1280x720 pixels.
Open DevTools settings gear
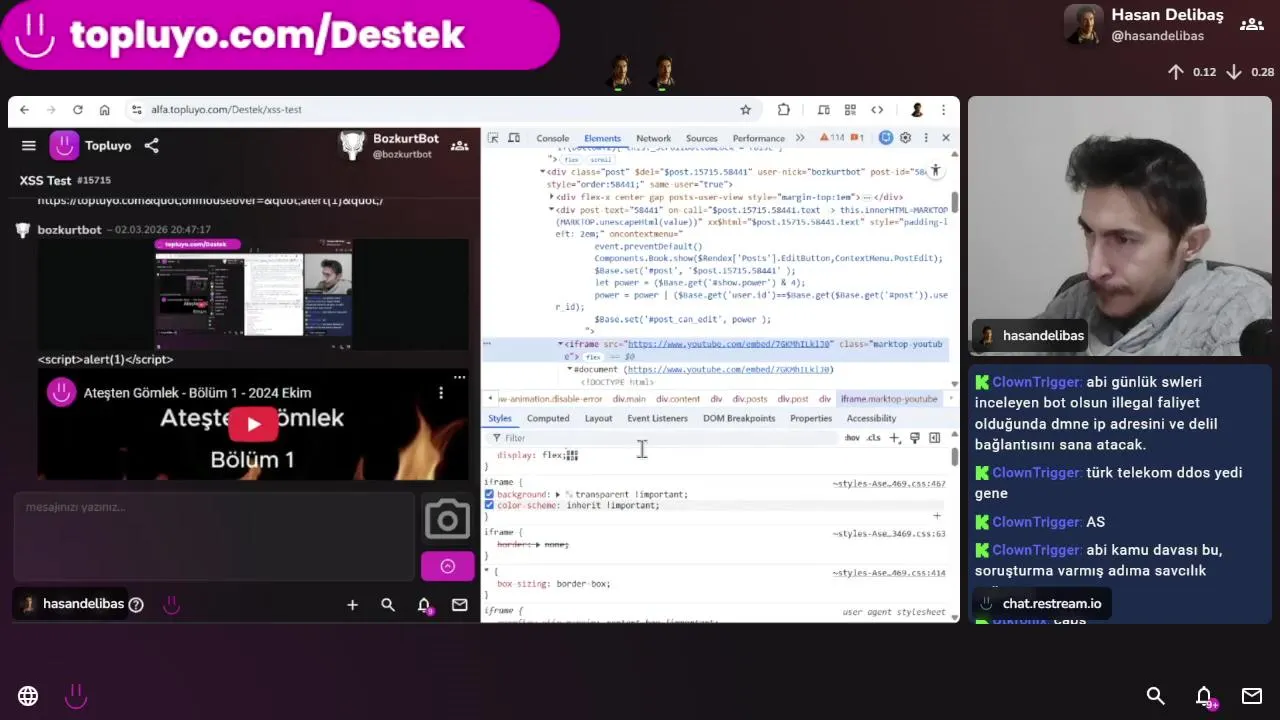pos(905,138)
